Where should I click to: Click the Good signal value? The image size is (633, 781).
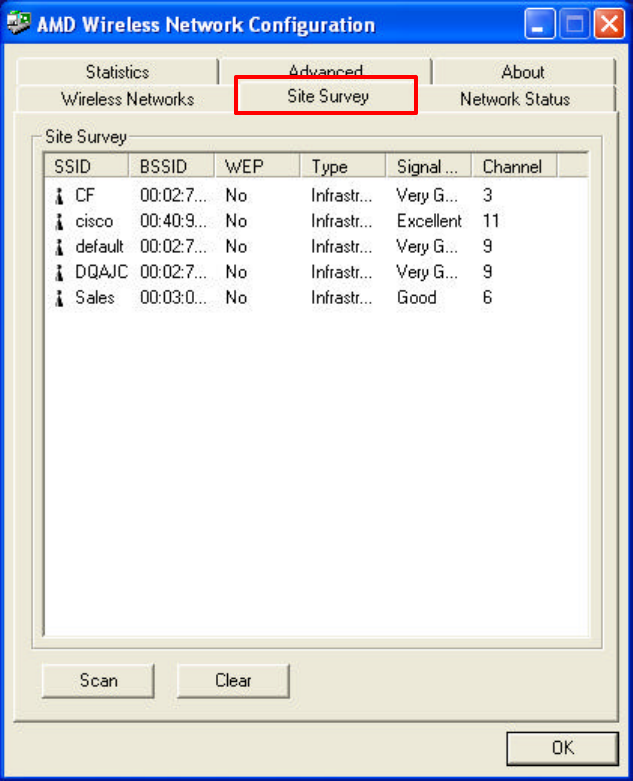point(416,297)
